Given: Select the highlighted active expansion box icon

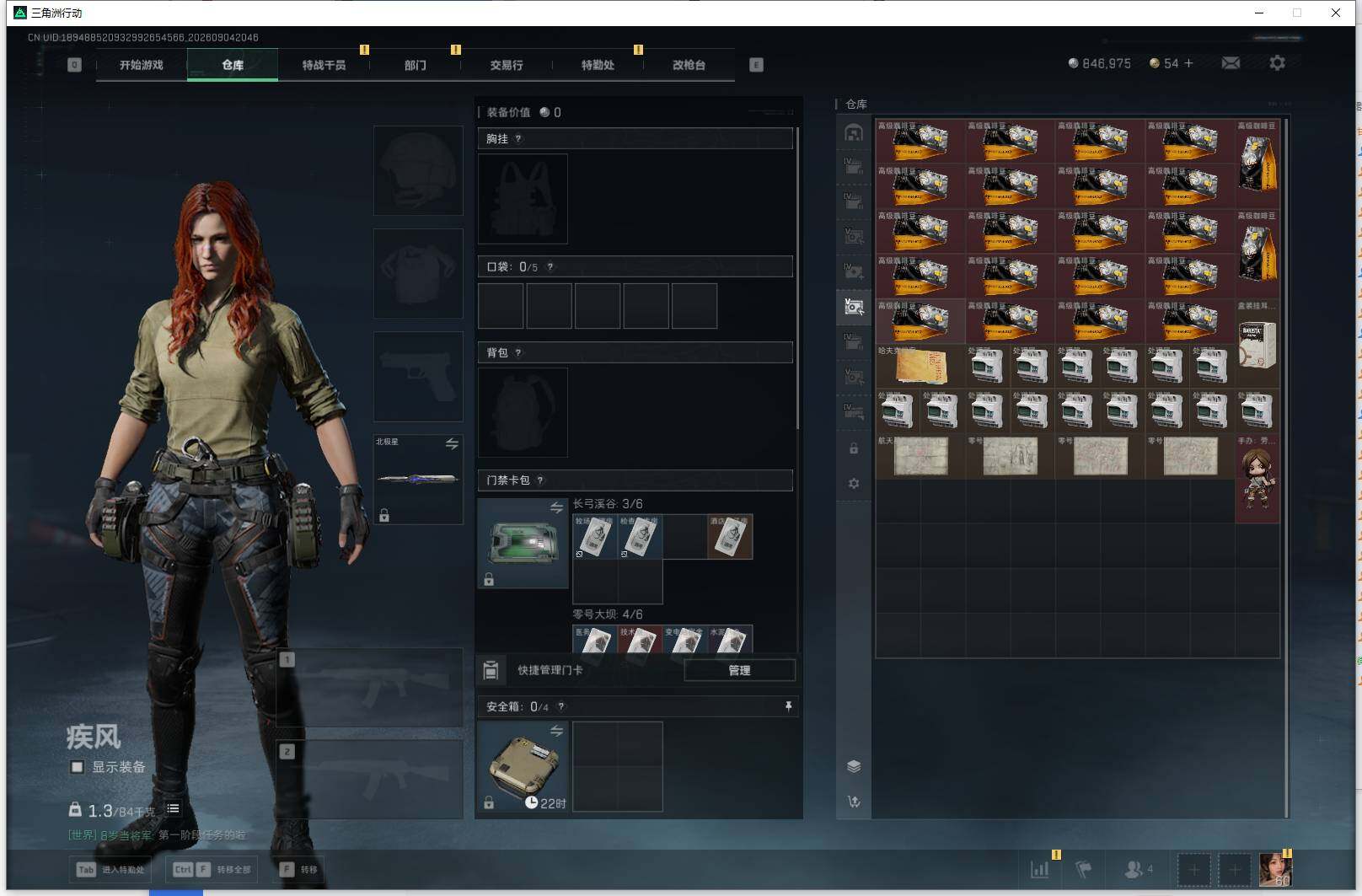Looking at the screenshot, I should coord(854,307).
